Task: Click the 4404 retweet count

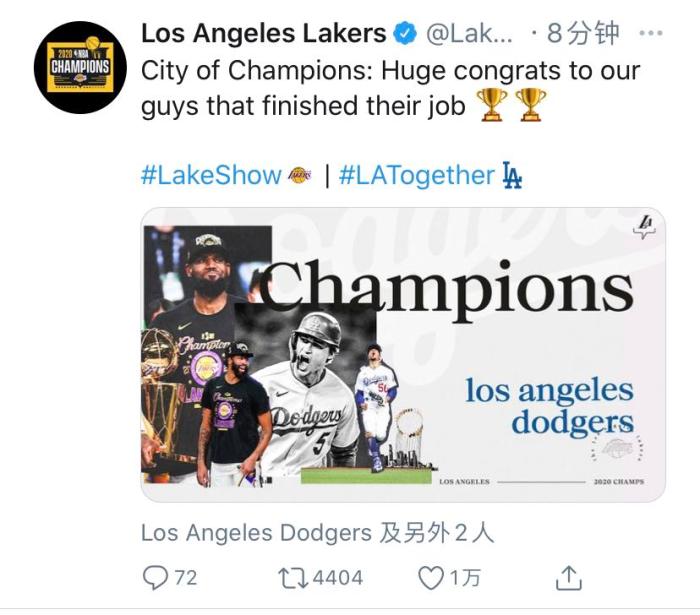Action: coord(337,577)
